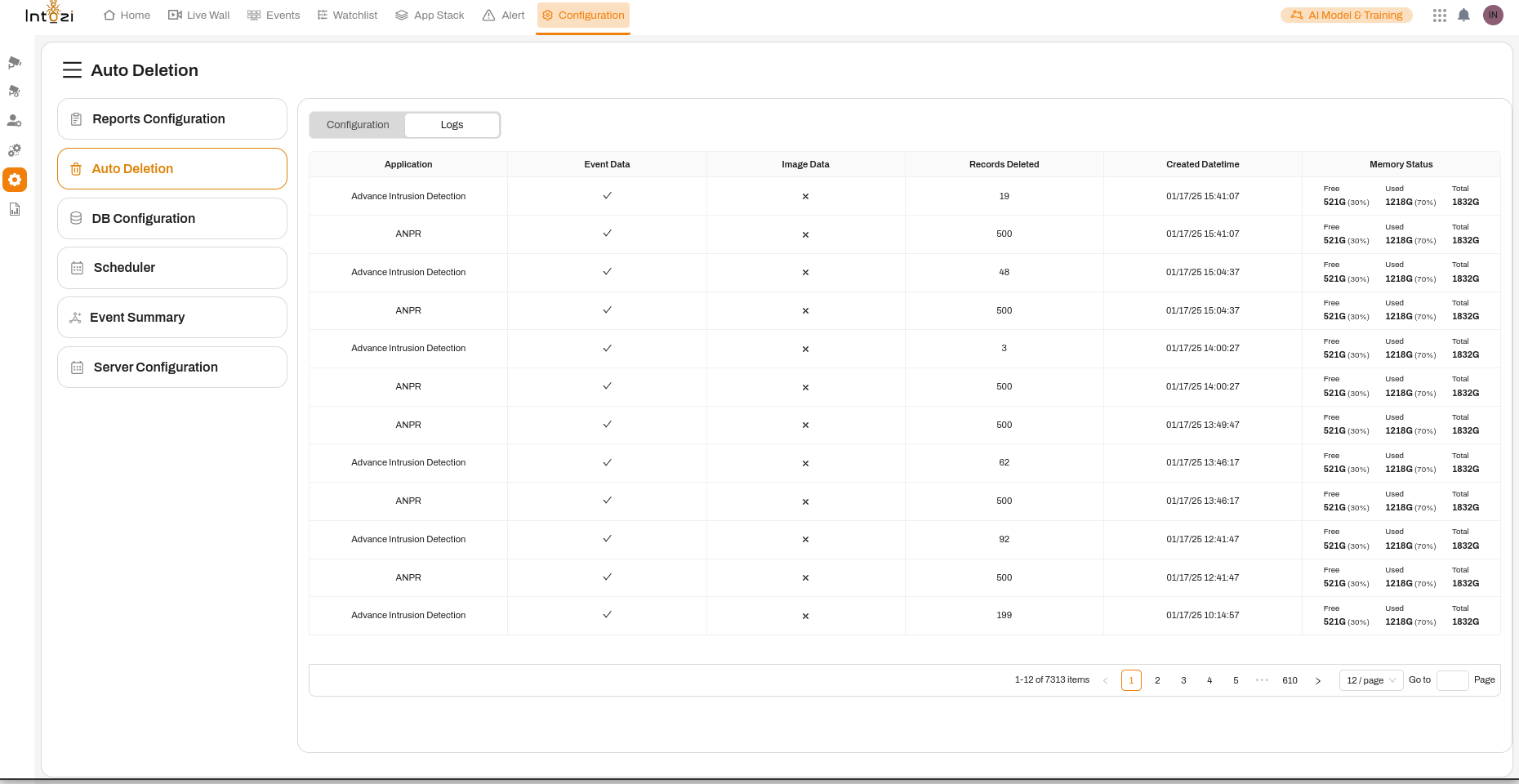Click the Intozi logo
1519x784 pixels.
(x=49, y=15)
